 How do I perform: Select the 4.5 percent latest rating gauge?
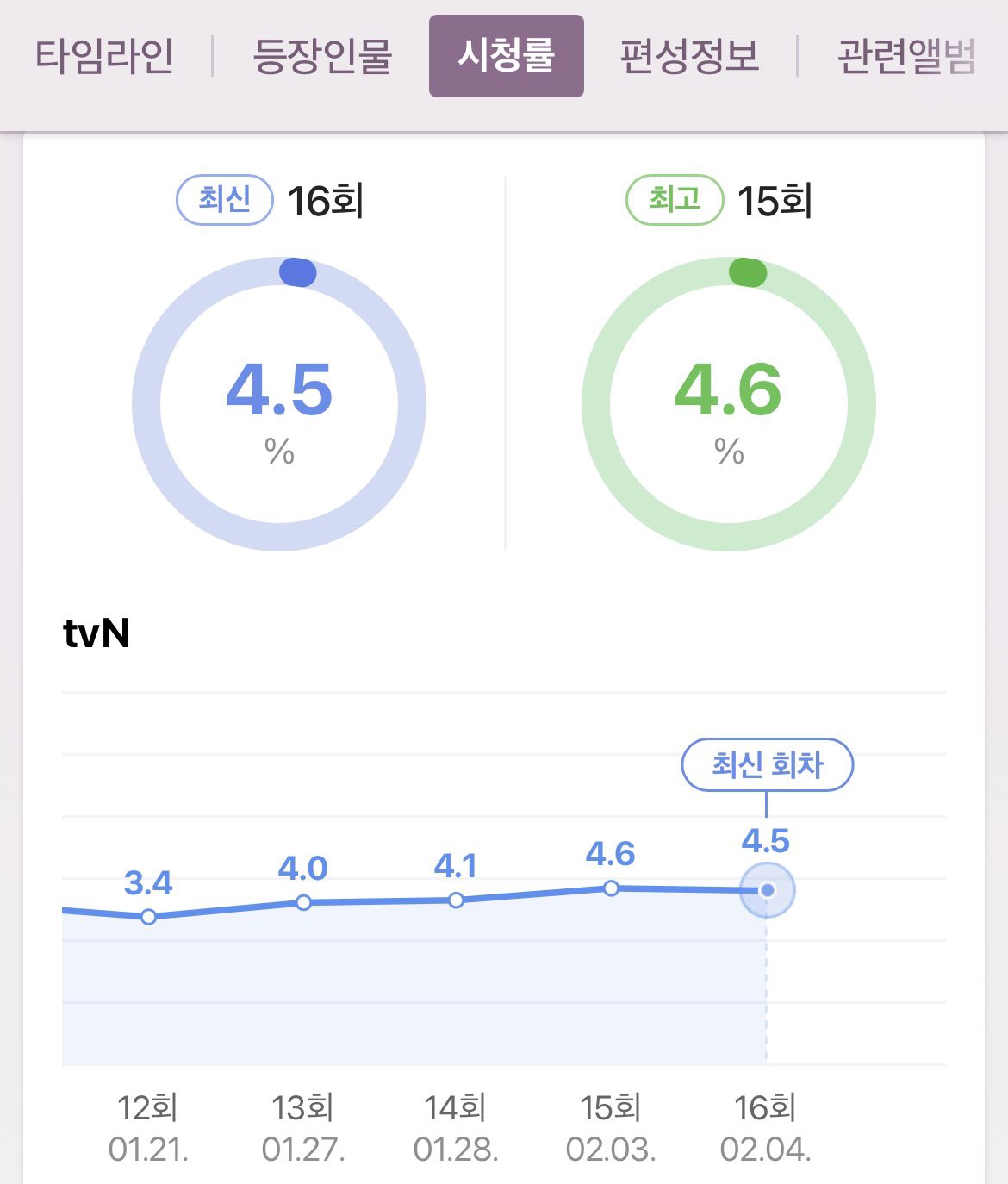click(x=279, y=404)
